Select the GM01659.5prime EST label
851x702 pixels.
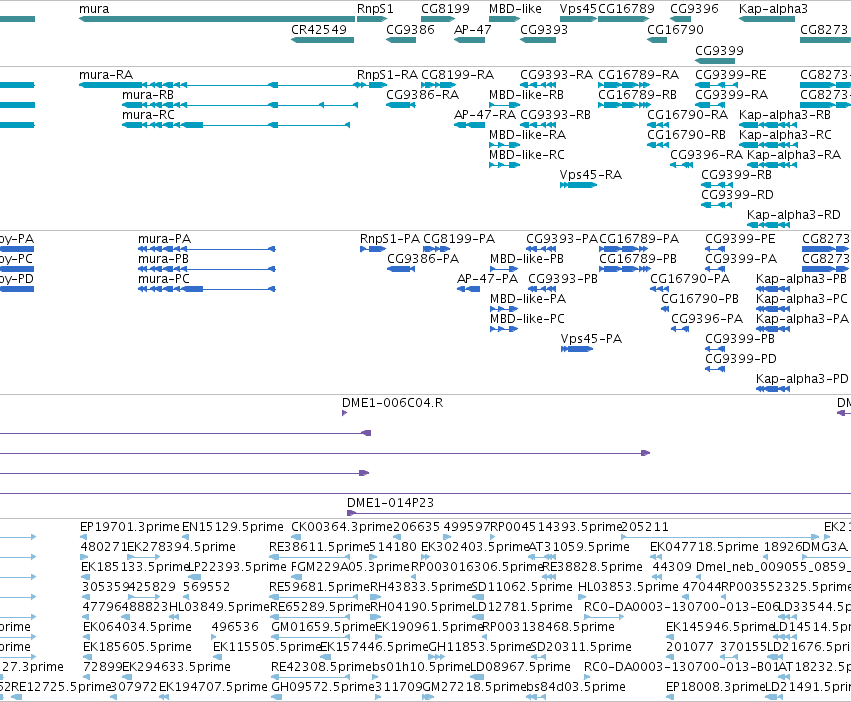pyautogui.click(x=322, y=627)
